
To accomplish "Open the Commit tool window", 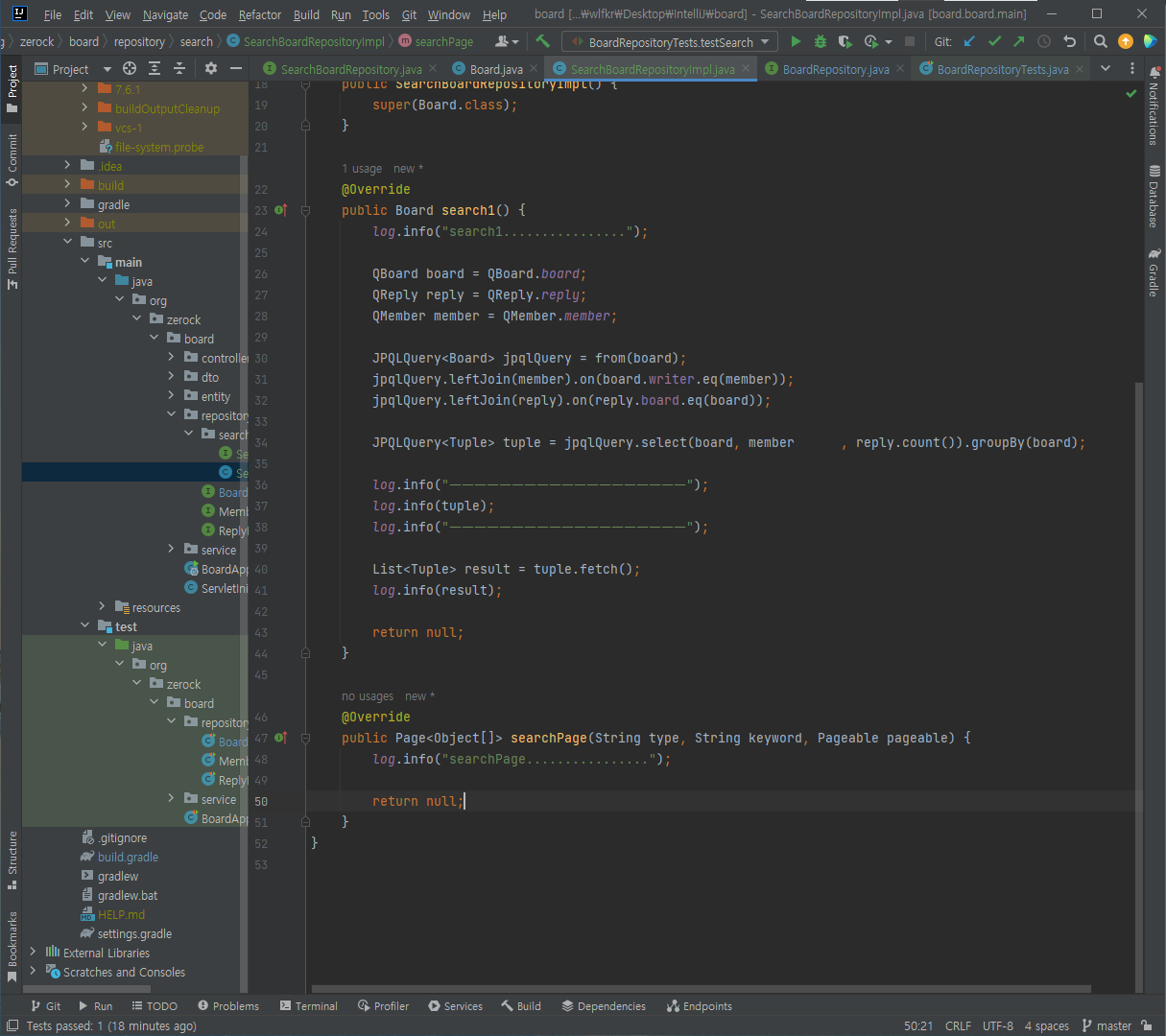I will click(12, 160).
